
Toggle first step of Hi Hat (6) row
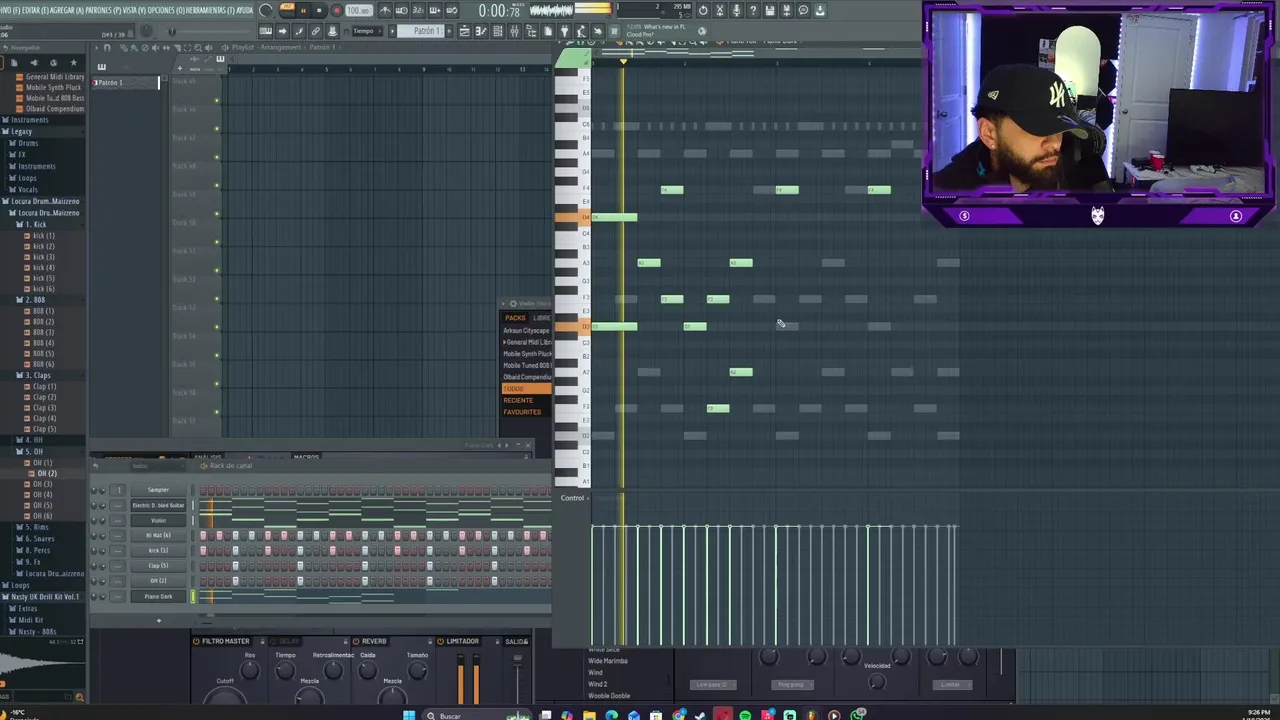pos(203,535)
